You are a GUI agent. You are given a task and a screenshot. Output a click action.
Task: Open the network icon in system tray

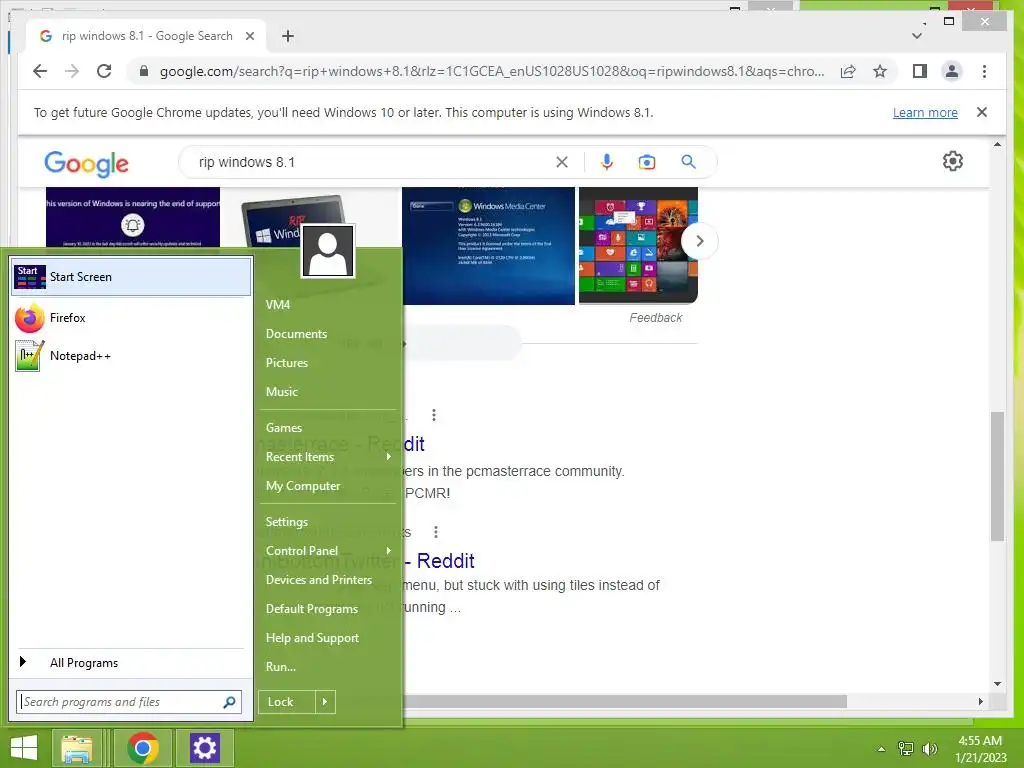[906, 749]
